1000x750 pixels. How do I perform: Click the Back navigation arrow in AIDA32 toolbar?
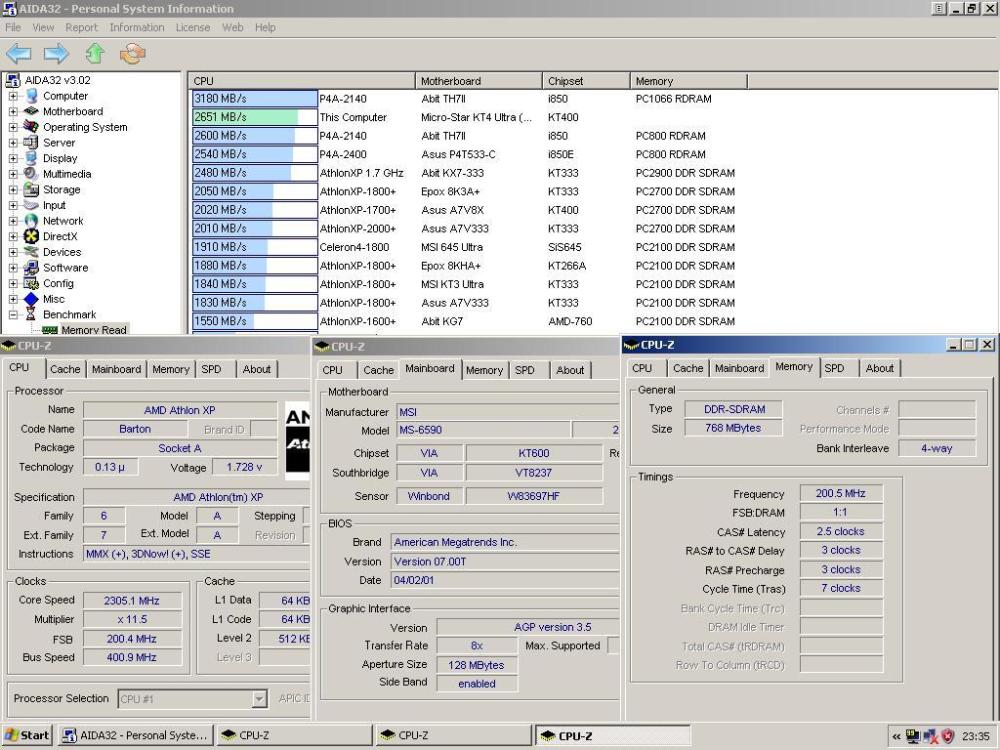click(19, 52)
